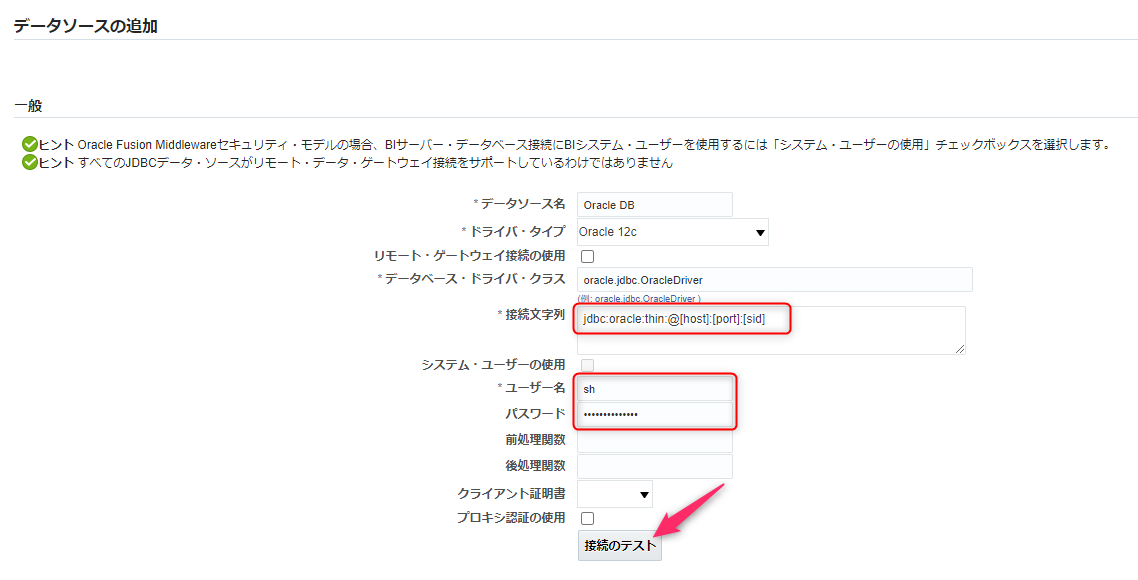This screenshot has width=1138, height=580.
Task: Click the 一般 section heading
Action: pyautogui.click(x=28, y=106)
